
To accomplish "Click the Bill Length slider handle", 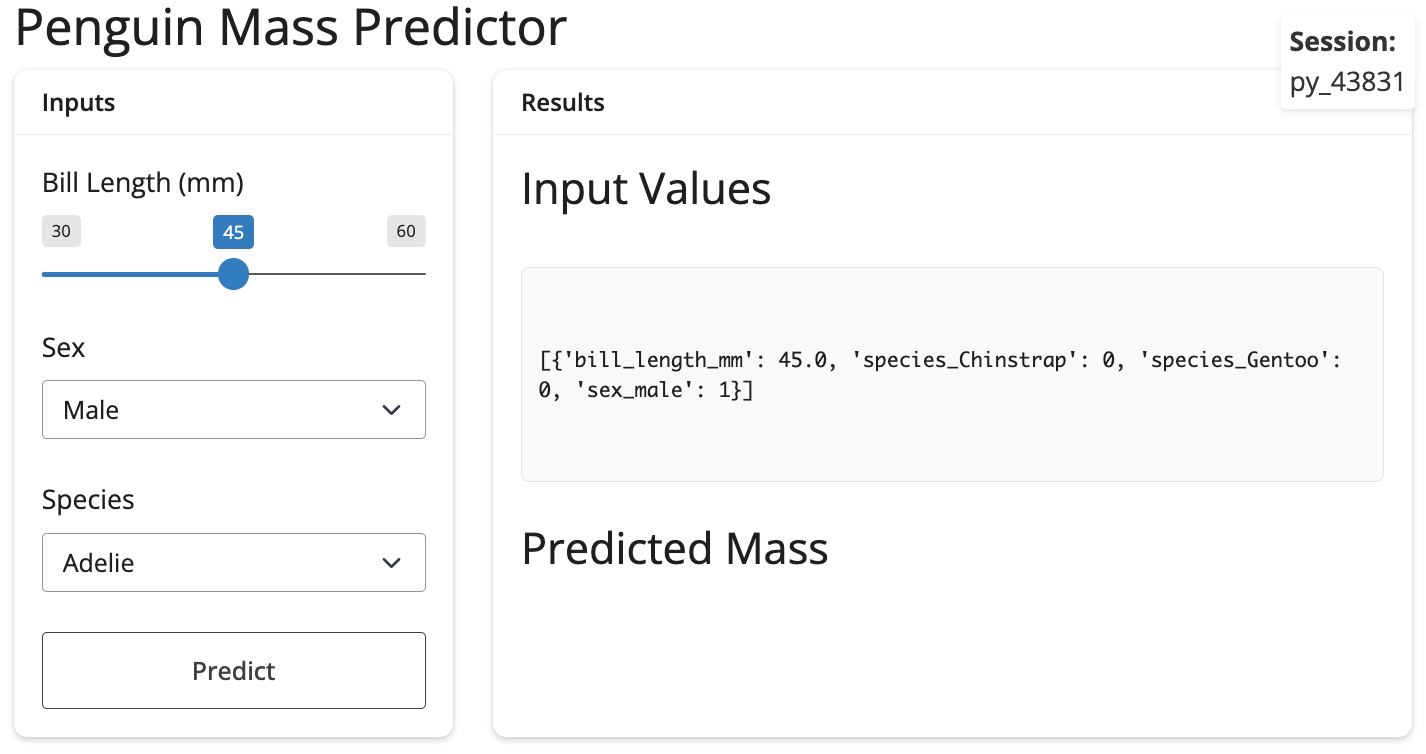I will tap(233, 273).
